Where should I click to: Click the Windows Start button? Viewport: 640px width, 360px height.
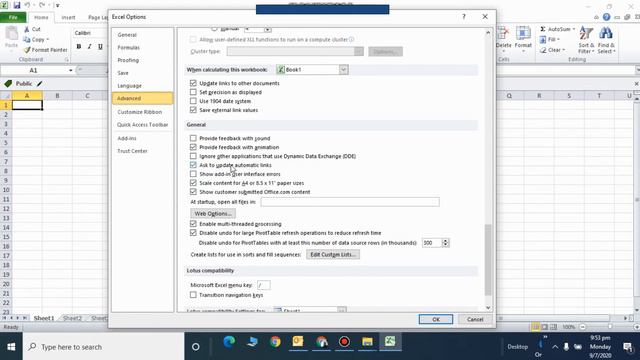coord(11,347)
